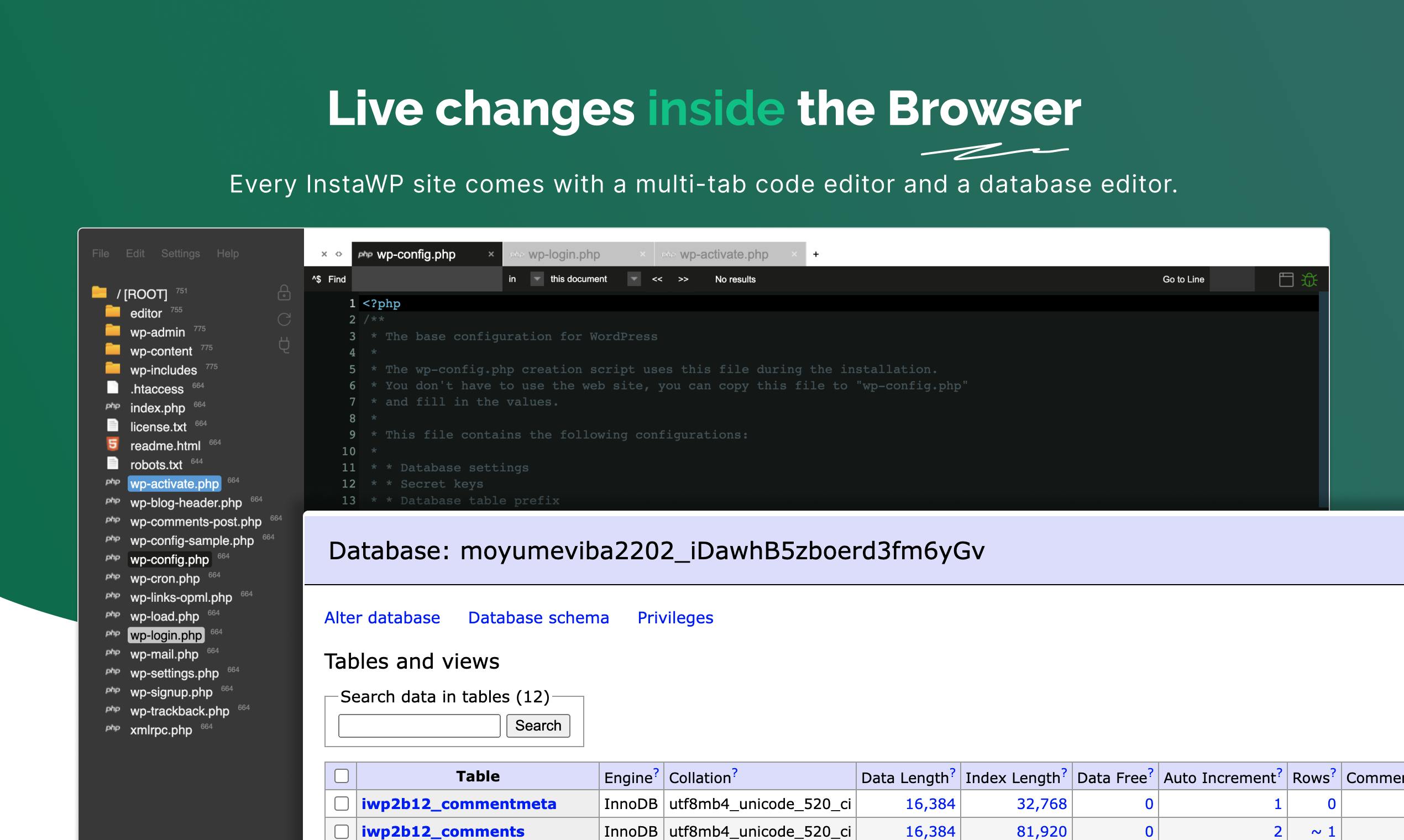The height and width of the screenshot is (840, 1404).
Task: Click the next result double-arrow button
Action: [683, 279]
